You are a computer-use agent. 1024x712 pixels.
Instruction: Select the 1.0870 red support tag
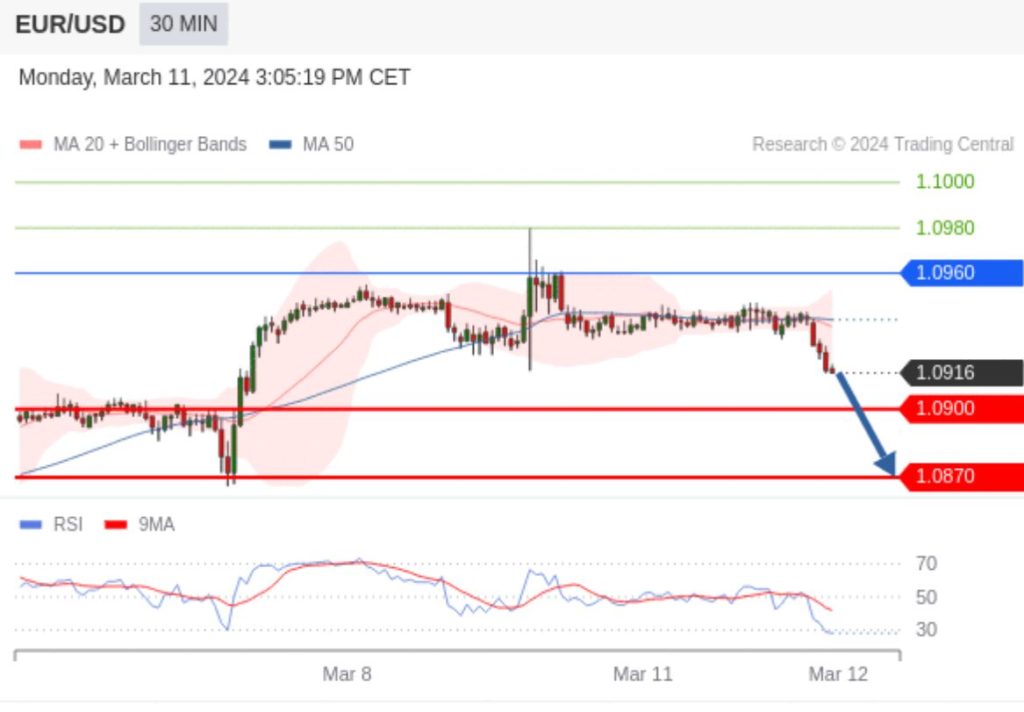pyautogui.click(x=962, y=477)
